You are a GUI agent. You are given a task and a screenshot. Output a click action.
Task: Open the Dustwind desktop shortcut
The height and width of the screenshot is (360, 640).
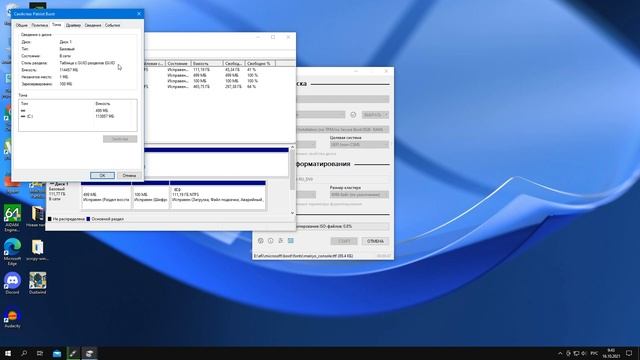tap(38, 283)
